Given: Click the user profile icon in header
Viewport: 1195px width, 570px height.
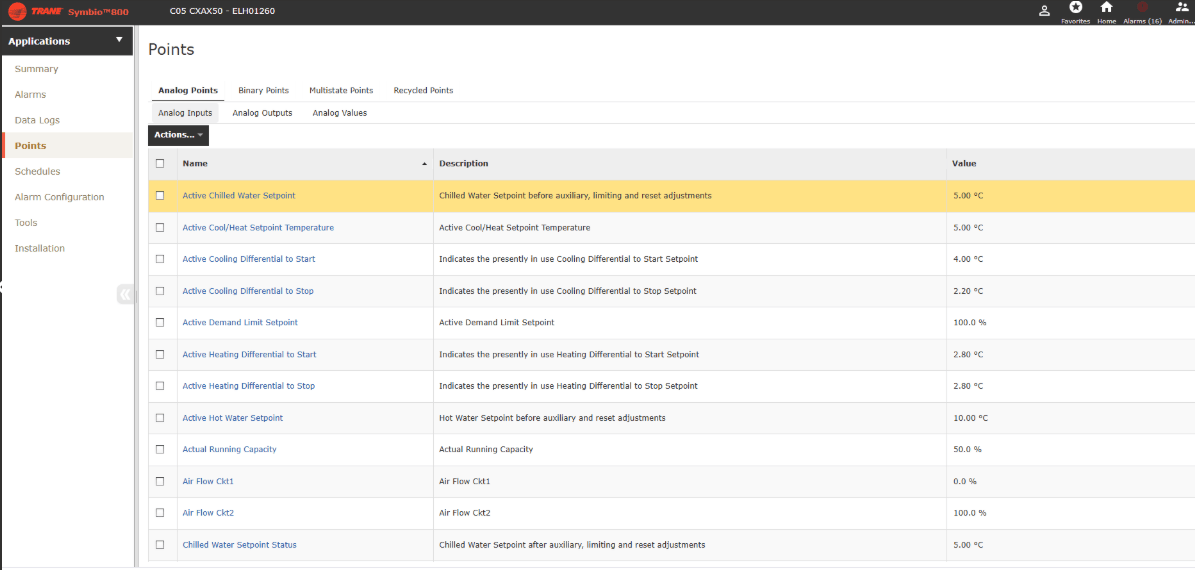Looking at the screenshot, I should tap(1044, 11).
